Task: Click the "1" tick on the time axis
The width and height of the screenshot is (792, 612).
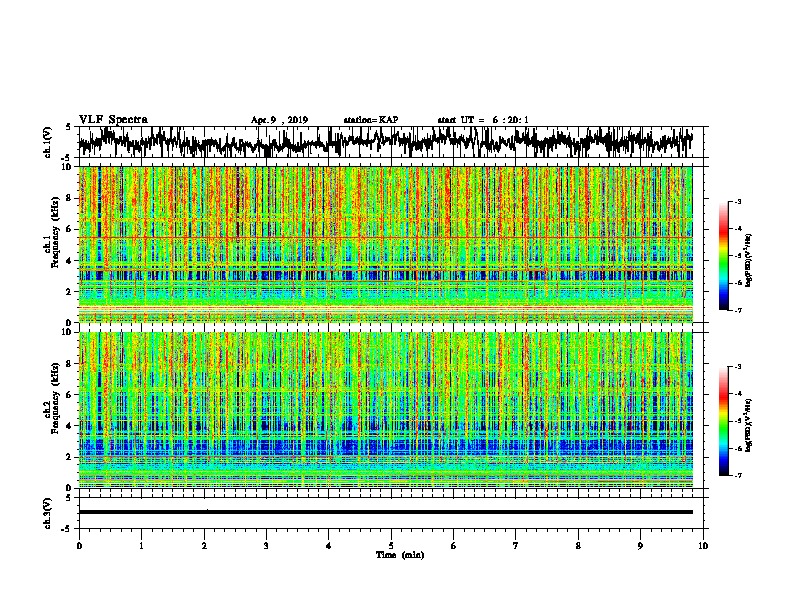Action: pyautogui.click(x=141, y=546)
